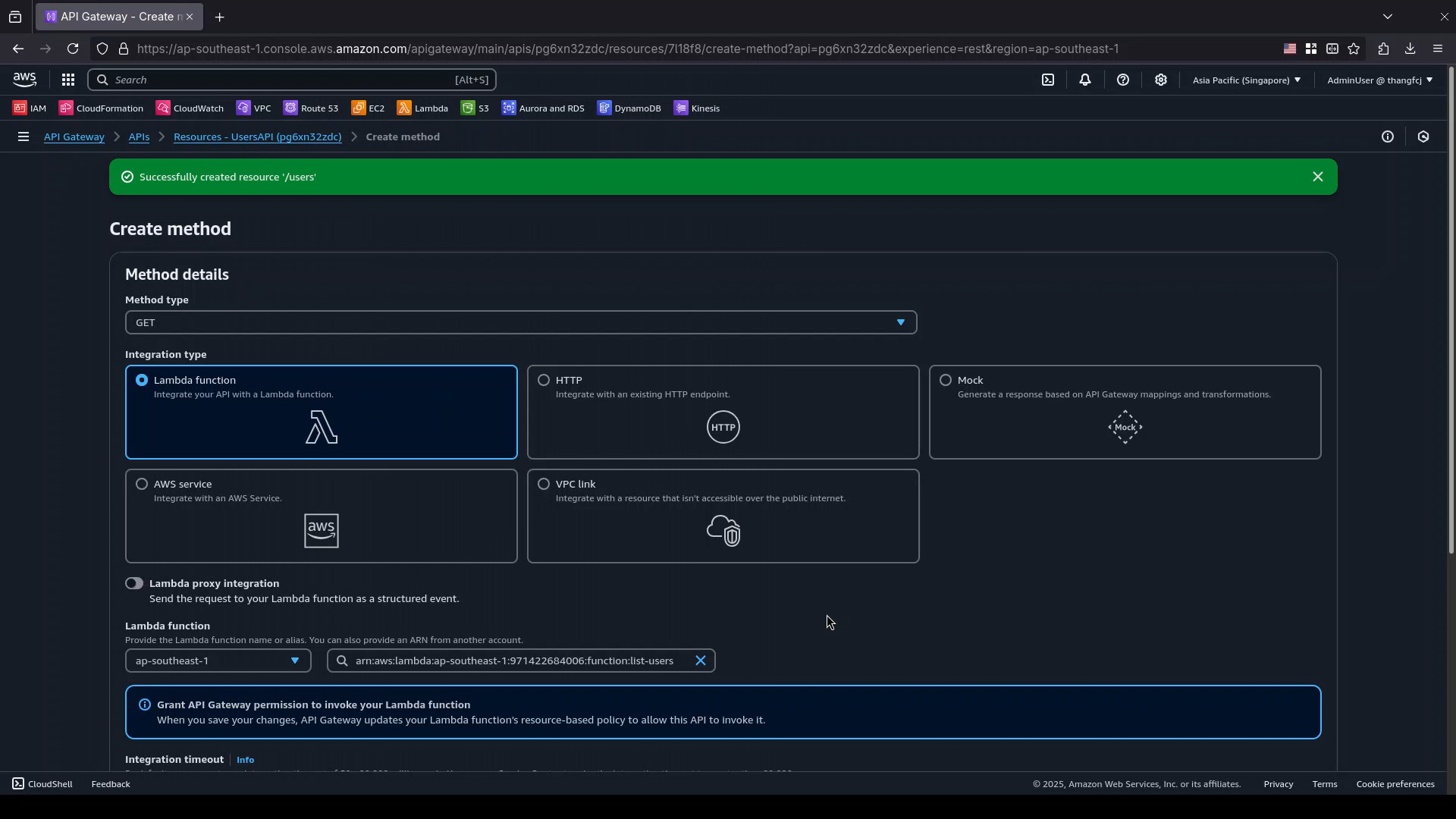Screen dimensions: 1456x819
Task: Open the AWS home logo
Action: tap(24, 80)
